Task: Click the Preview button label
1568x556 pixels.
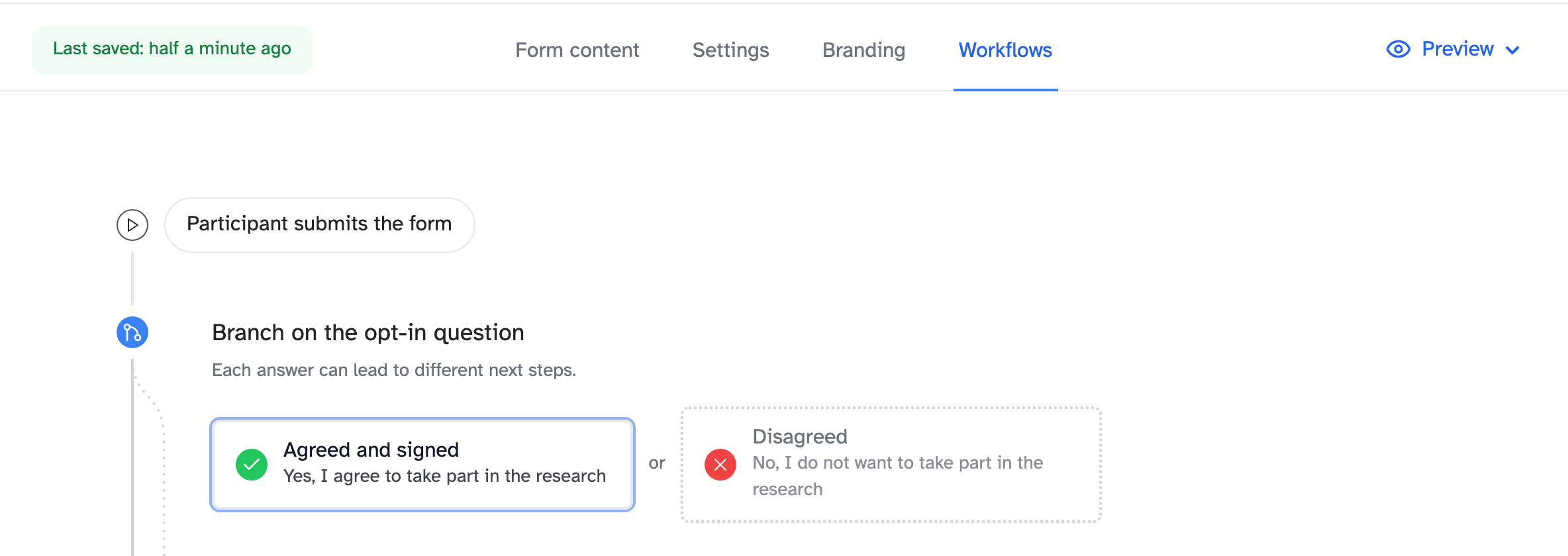Action: click(1457, 49)
